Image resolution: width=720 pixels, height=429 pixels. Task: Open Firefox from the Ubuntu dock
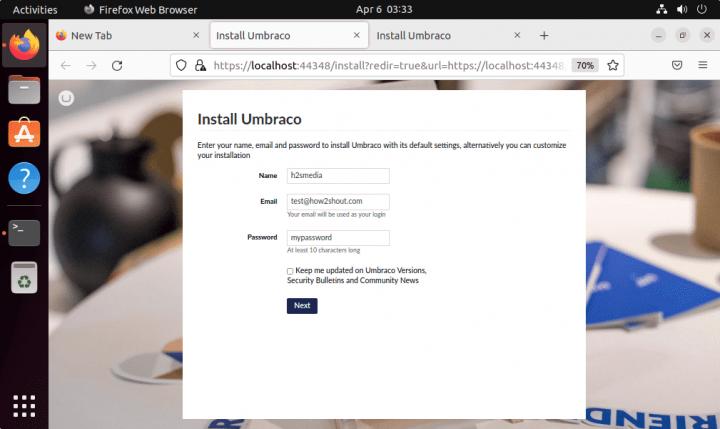pos(24,45)
